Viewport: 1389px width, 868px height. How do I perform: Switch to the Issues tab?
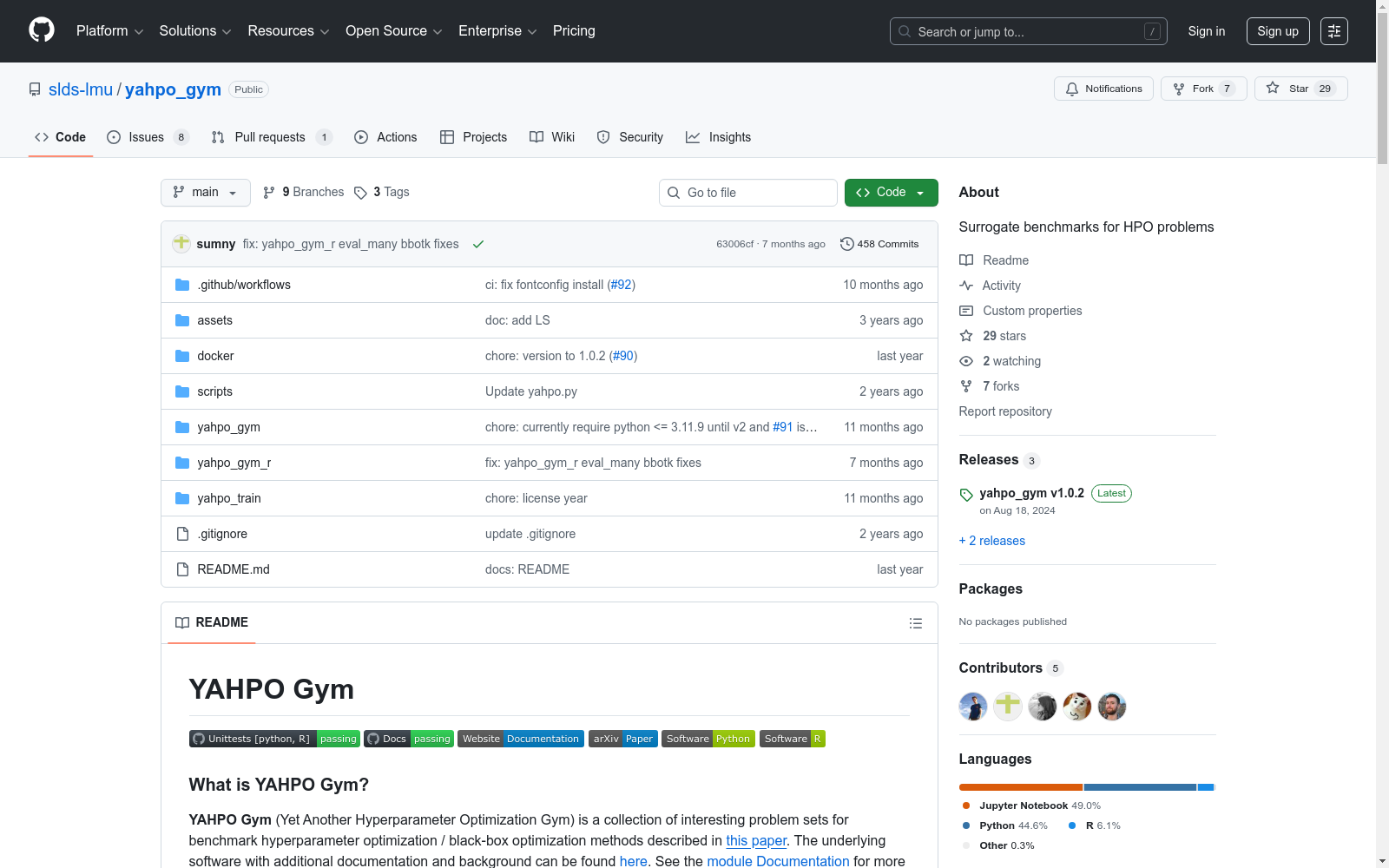click(x=148, y=137)
